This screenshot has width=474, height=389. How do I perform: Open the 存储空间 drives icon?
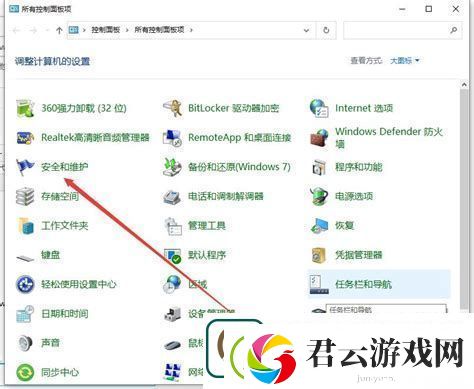point(25,196)
